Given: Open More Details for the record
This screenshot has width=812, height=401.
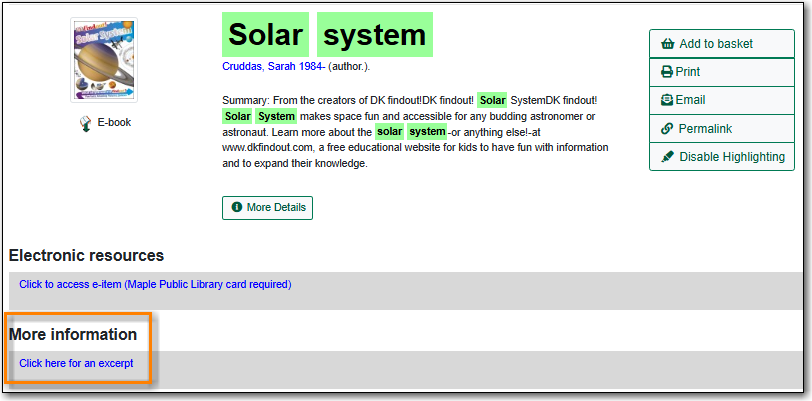Looking at the screenshot, I should 267,207.
